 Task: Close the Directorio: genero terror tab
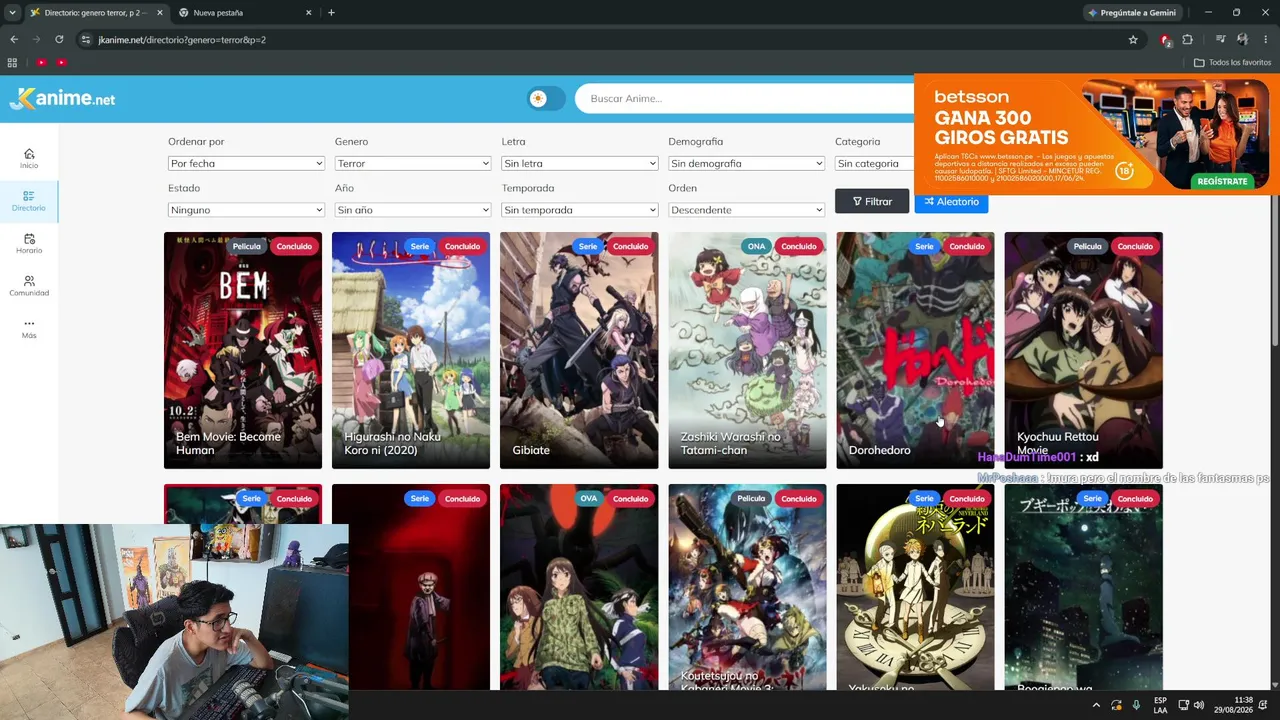pyautogui.click(x=159, y=13)
